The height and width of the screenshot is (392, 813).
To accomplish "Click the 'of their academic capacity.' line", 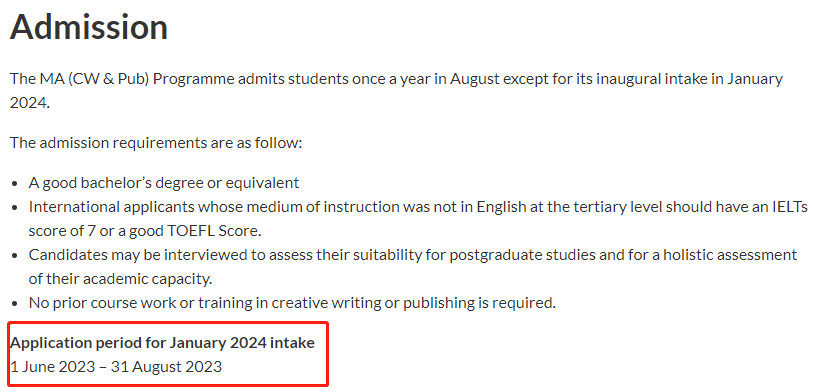I will (120, 279).
